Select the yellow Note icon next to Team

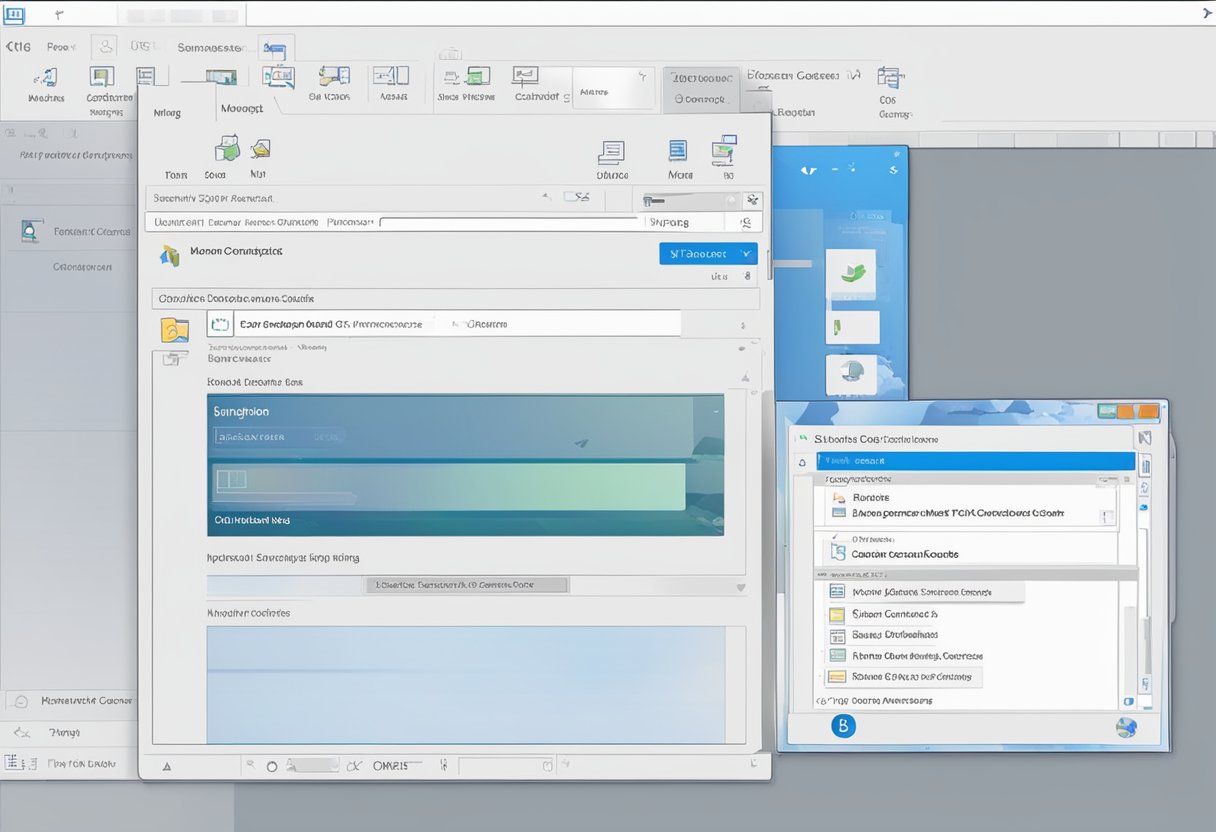coord(258,152)
